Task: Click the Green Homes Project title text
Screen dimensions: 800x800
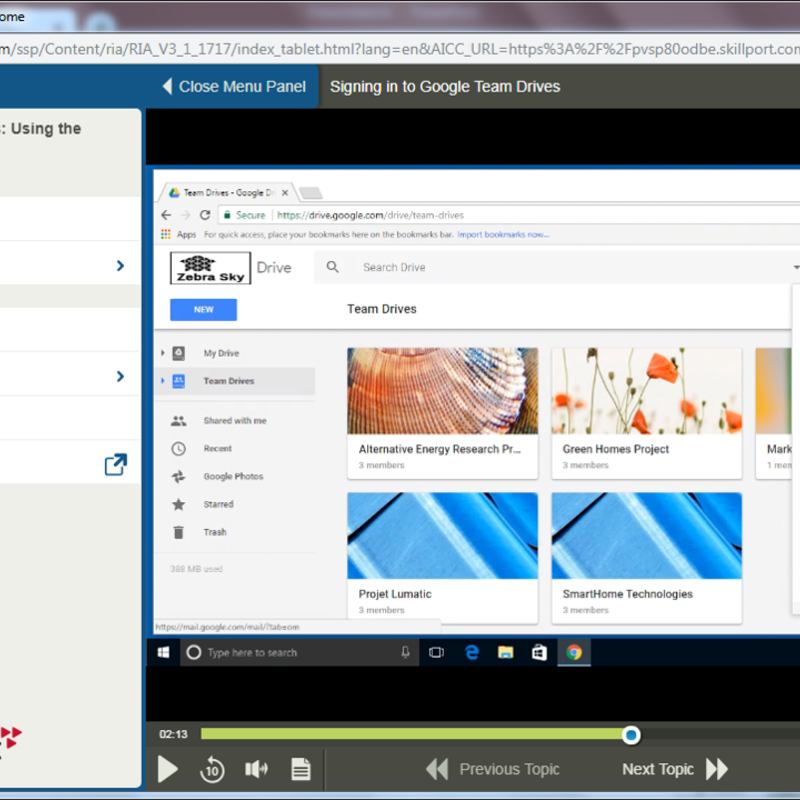Action: pyautogui.click(x=615, y=449)
